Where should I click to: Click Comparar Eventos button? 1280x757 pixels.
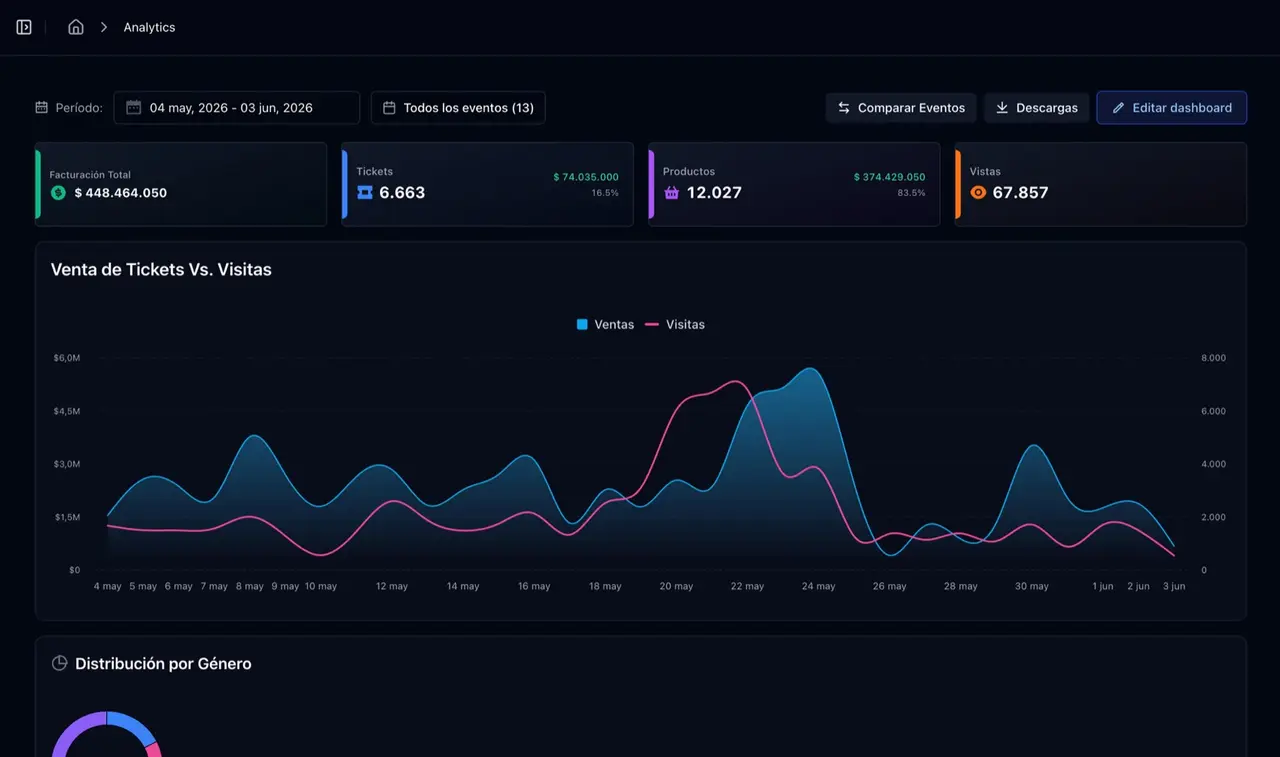(901, 108)
